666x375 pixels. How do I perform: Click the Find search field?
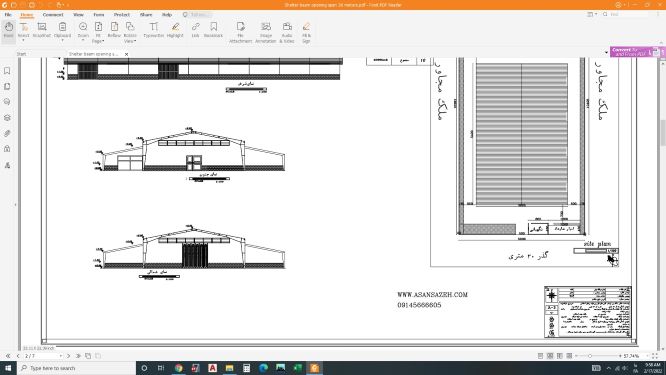point(629,14)
